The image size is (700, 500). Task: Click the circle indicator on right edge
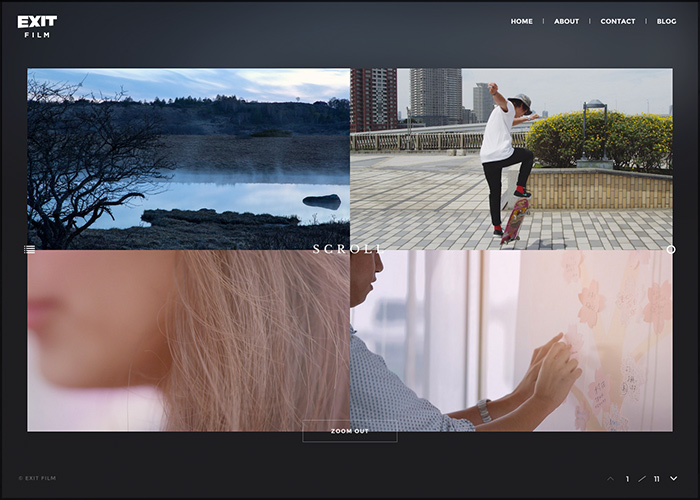(670, 250)
